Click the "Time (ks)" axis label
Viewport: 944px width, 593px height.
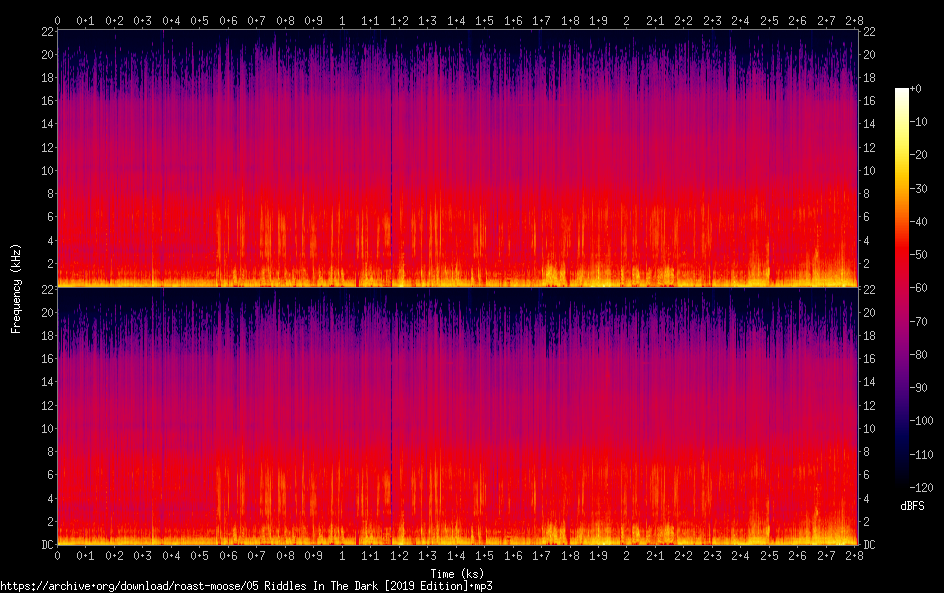tap(456, 573)
